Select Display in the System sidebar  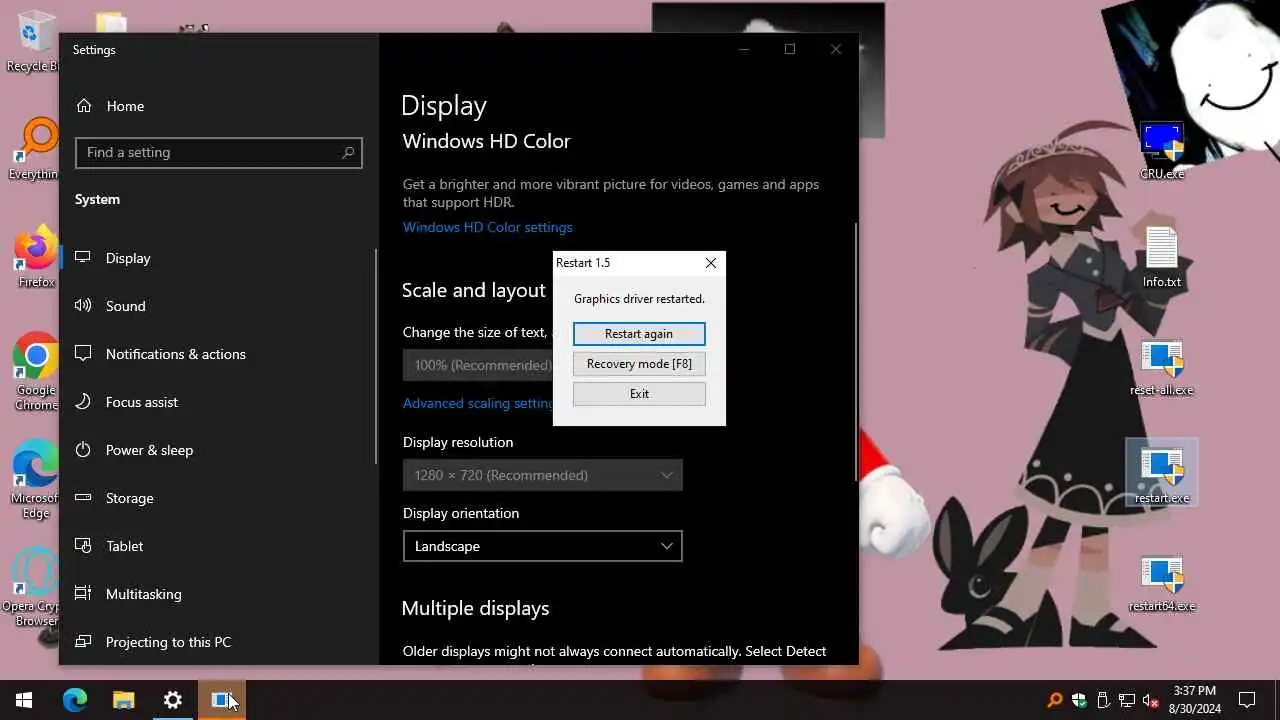pyautogui.click(x=218, y=258)
